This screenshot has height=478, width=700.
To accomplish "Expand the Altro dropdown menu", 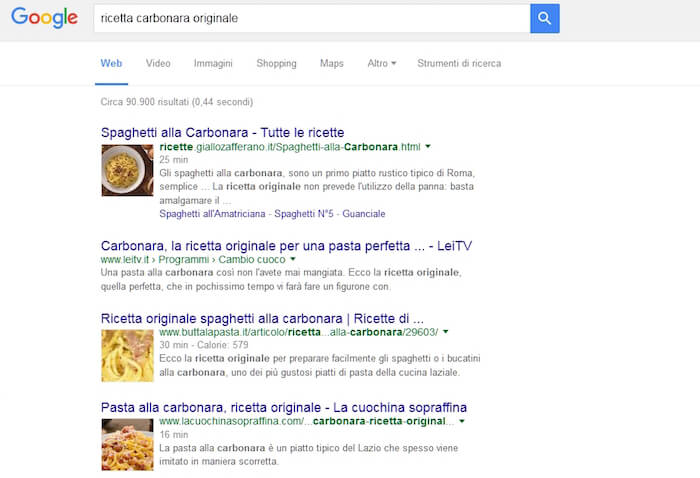I will [x=382, y=63].
